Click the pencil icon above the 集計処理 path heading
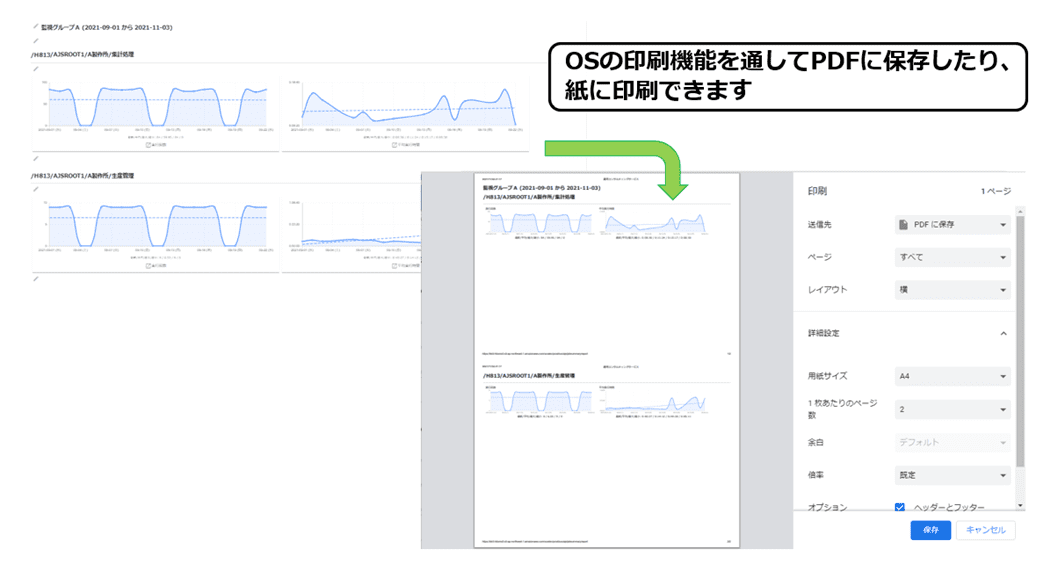 point(35,41)
